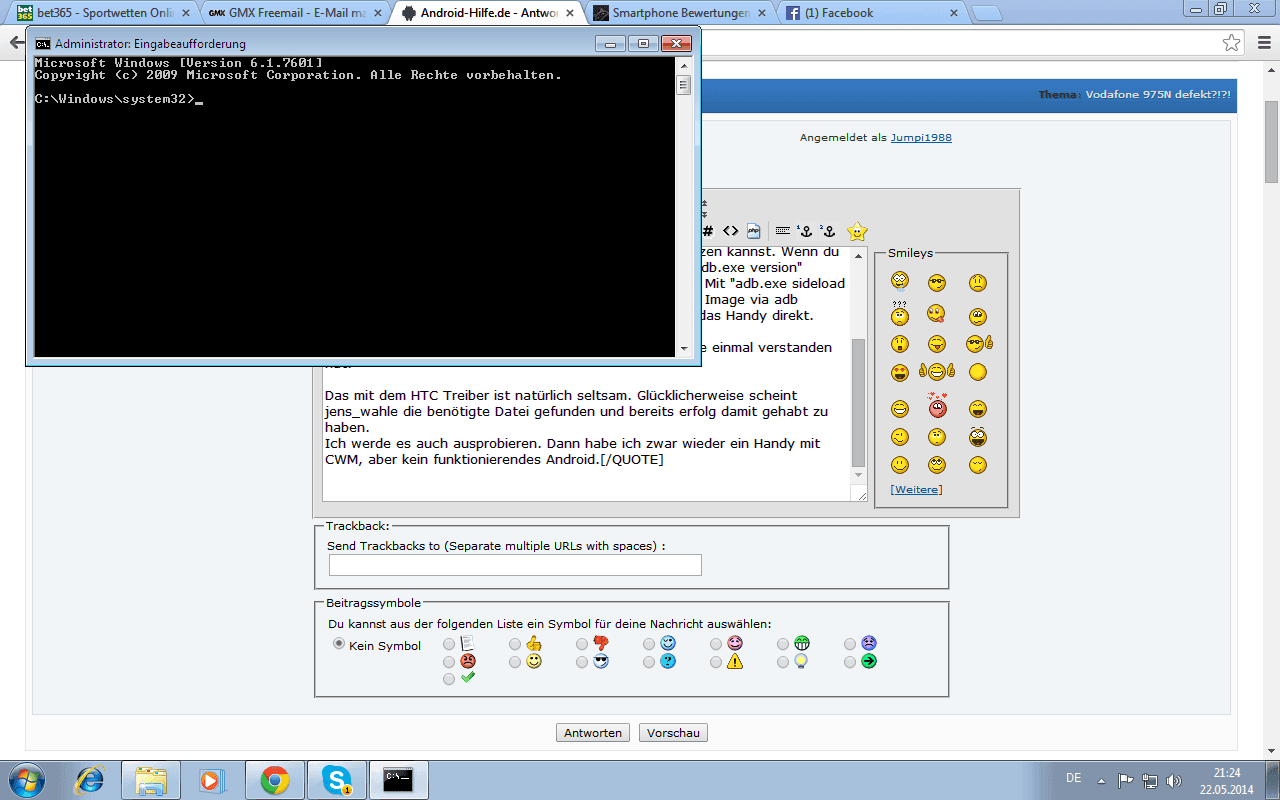Click the volume icon in system tray

coord(1173,780)
